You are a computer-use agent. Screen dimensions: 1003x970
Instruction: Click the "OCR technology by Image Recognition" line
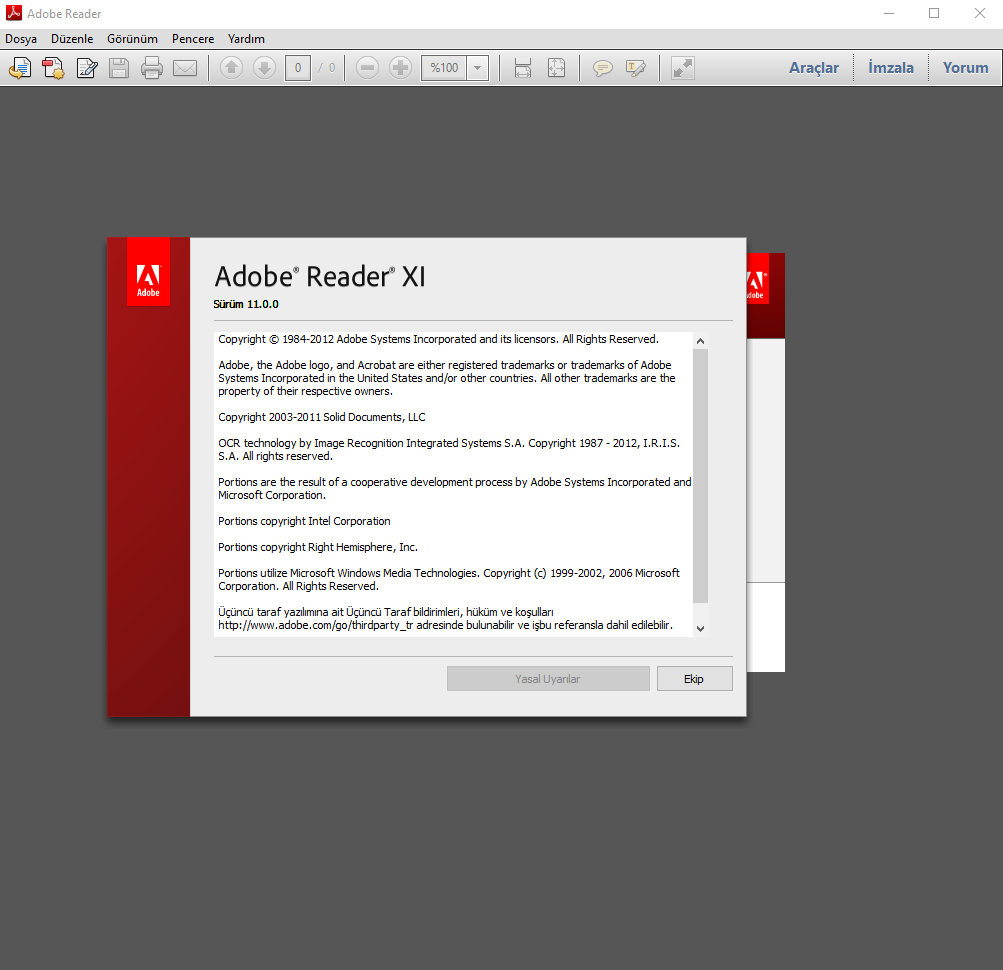(x=449, y=443)
